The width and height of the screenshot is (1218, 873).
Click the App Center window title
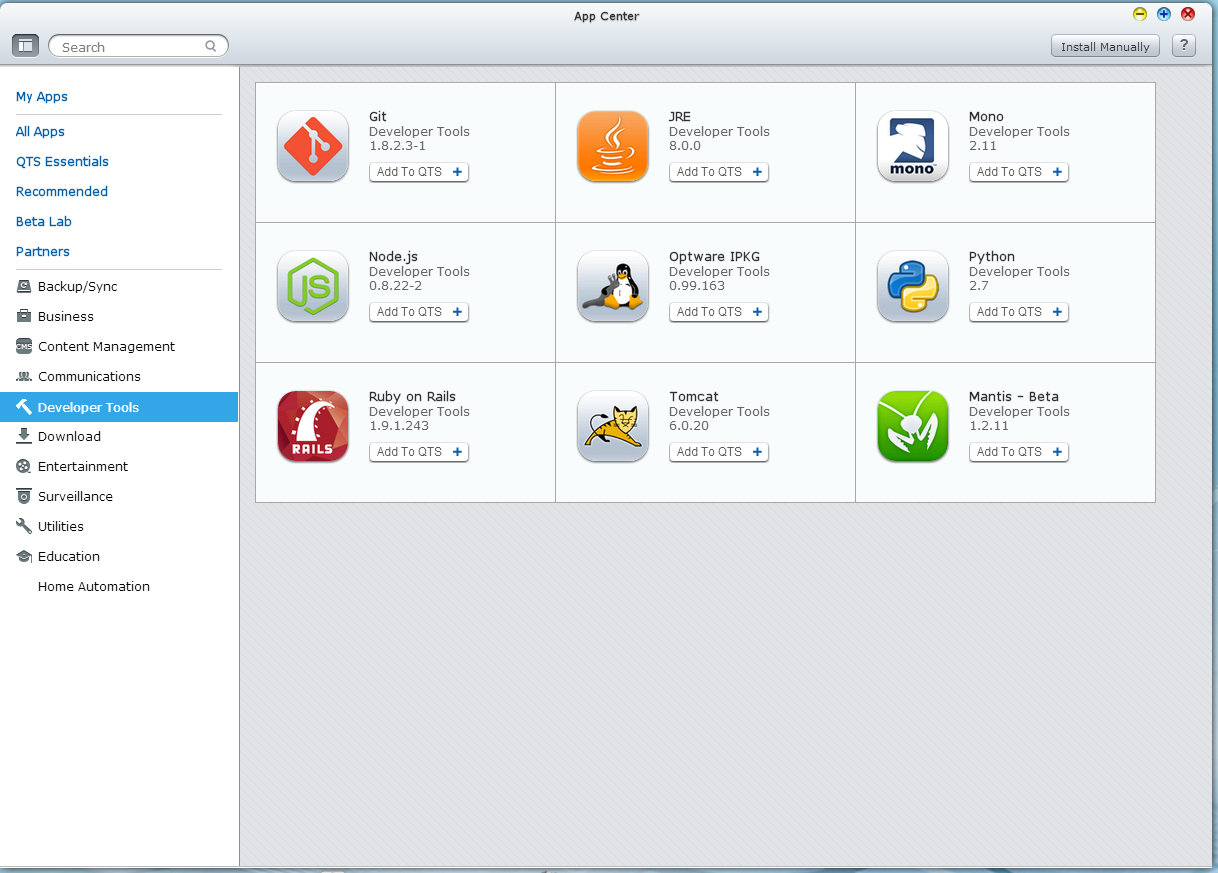(x=606, y=16)
